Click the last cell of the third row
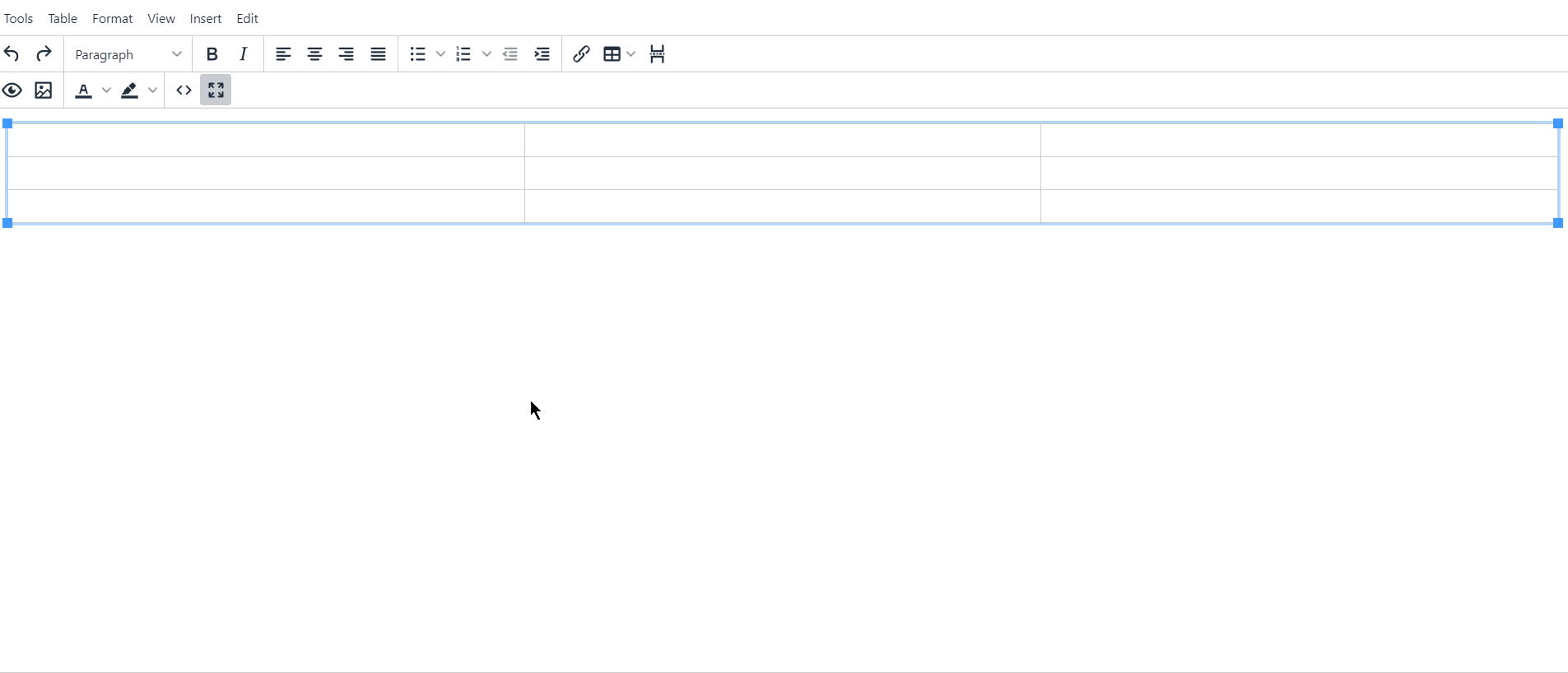 click(x=1300, y=207)
